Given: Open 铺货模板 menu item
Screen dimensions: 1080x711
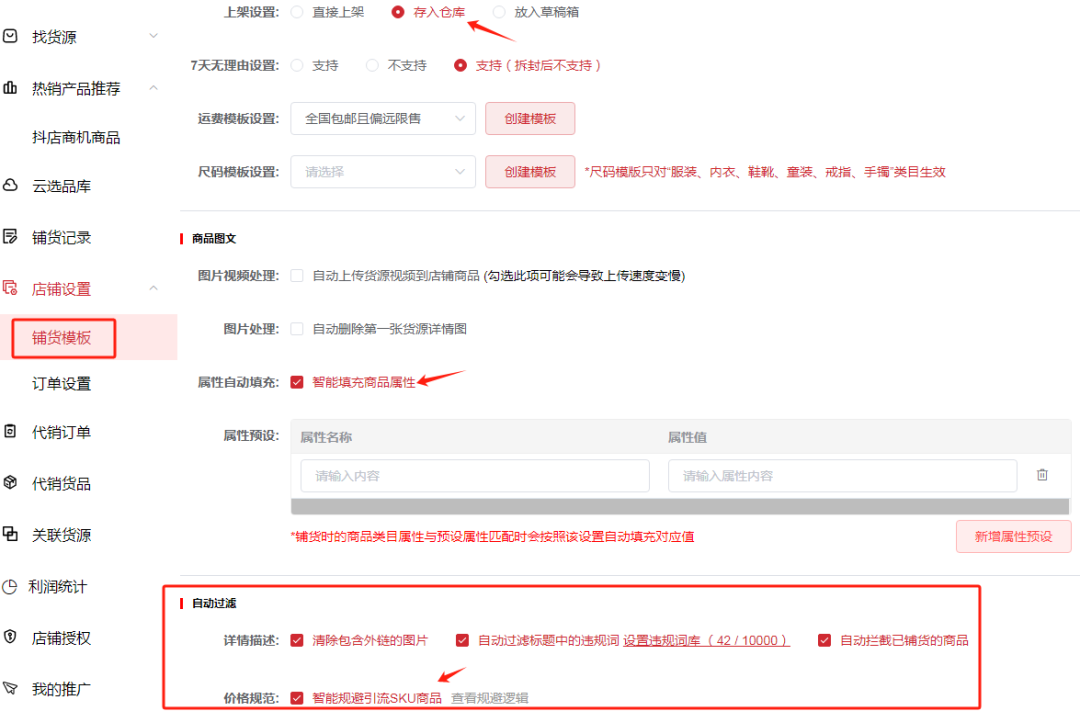Looking at the screenshot, I should pos(62,338).
